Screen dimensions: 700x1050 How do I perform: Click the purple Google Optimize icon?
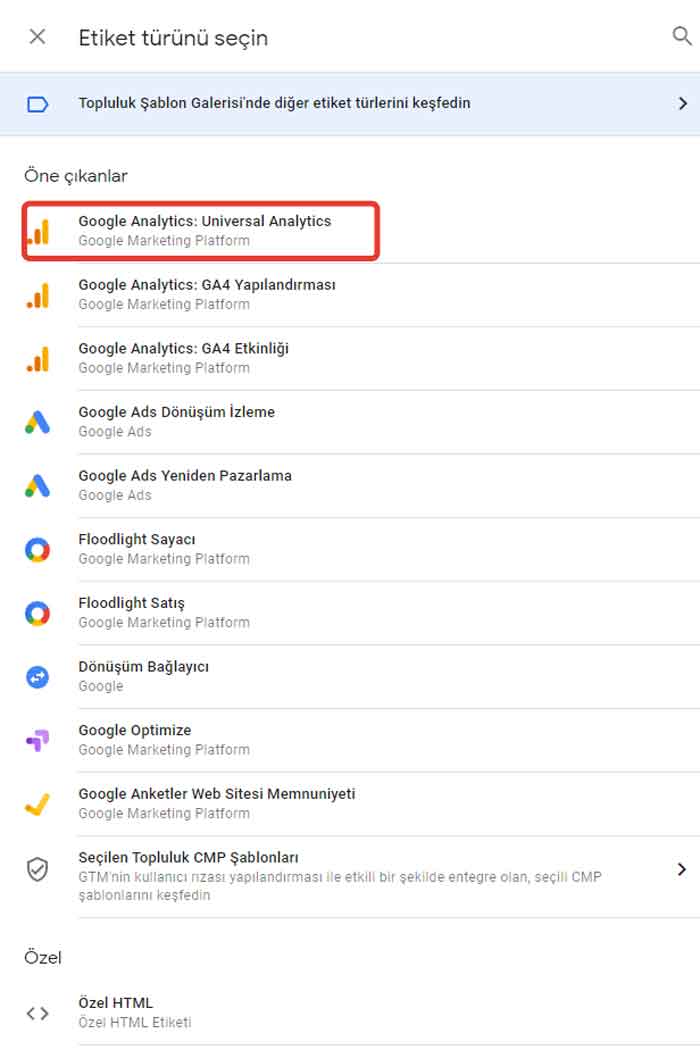(x=38, y=740)
